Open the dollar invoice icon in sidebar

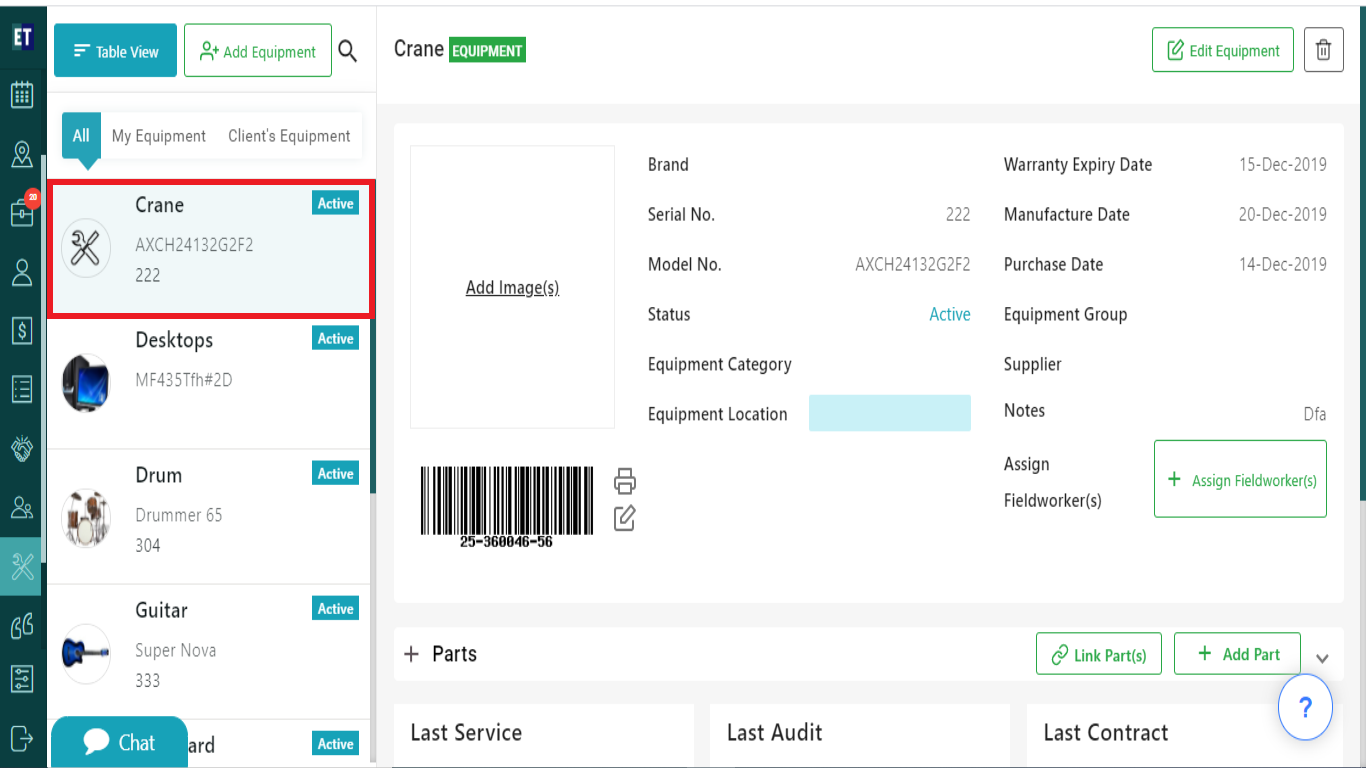click(22, 330)
